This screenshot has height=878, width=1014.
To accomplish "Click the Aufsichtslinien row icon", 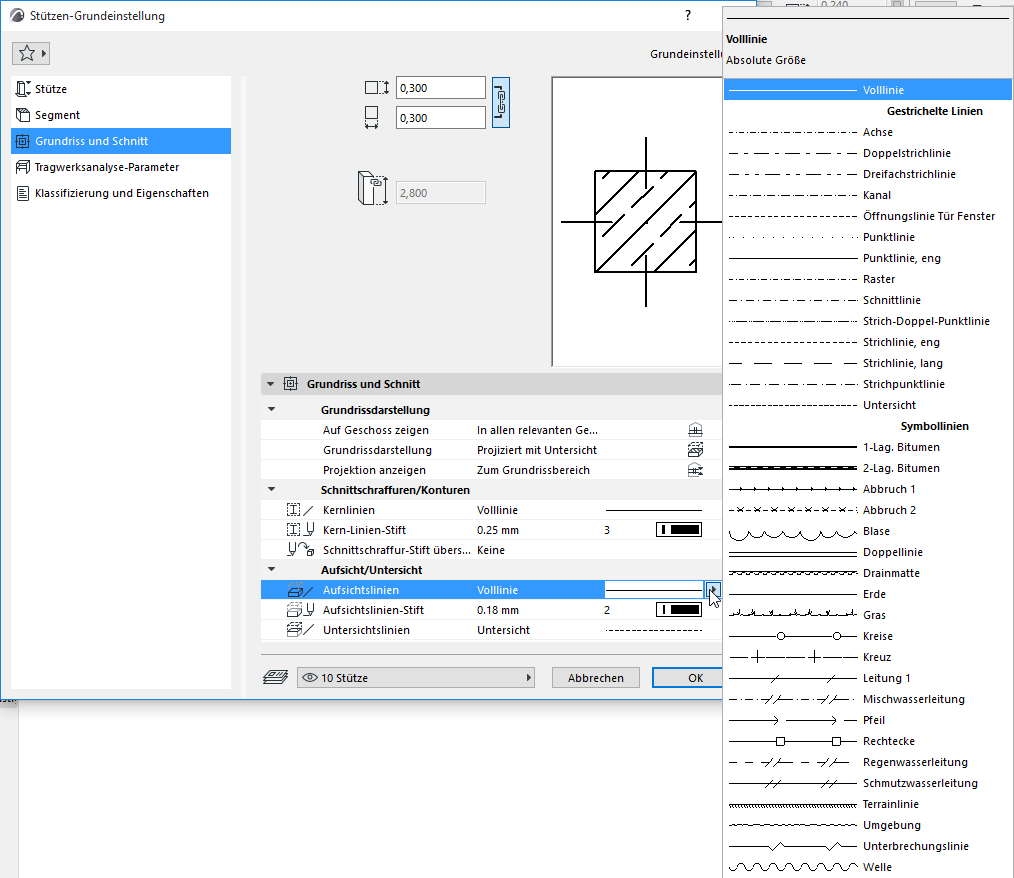I will point(300,590).
